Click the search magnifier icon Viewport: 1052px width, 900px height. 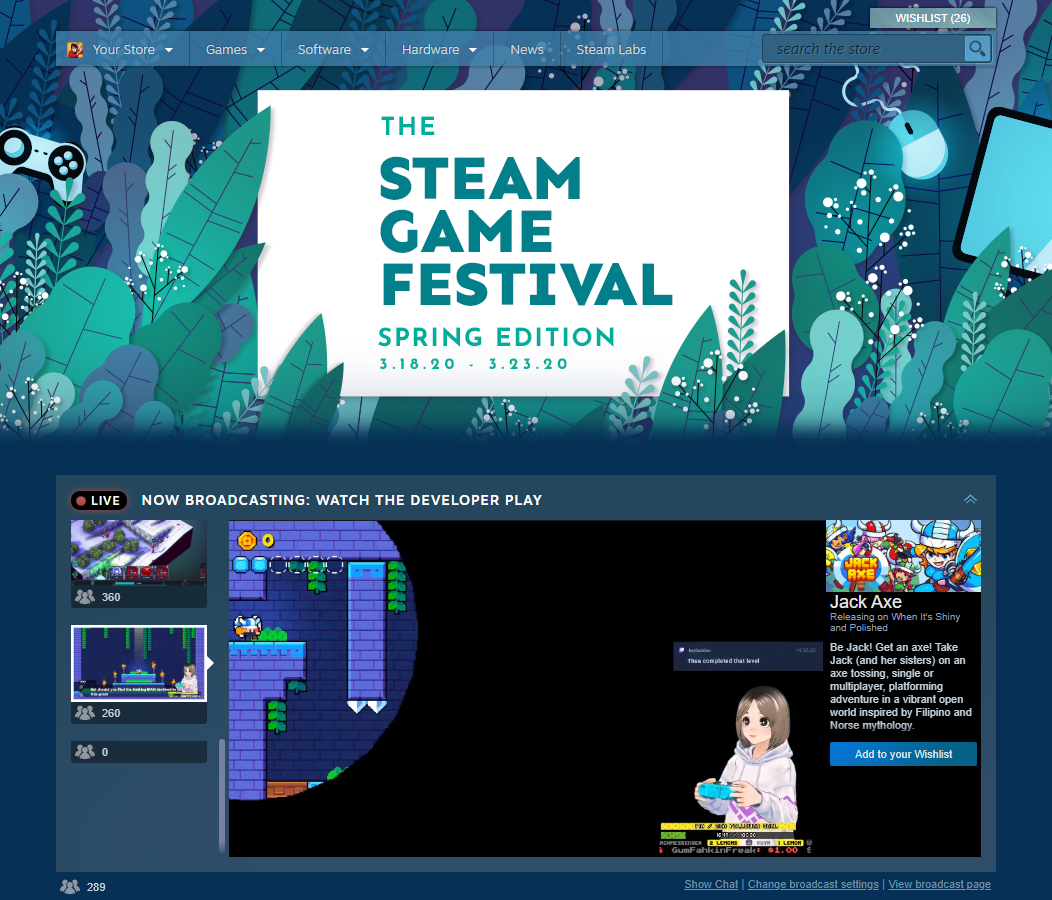point(978,49)
